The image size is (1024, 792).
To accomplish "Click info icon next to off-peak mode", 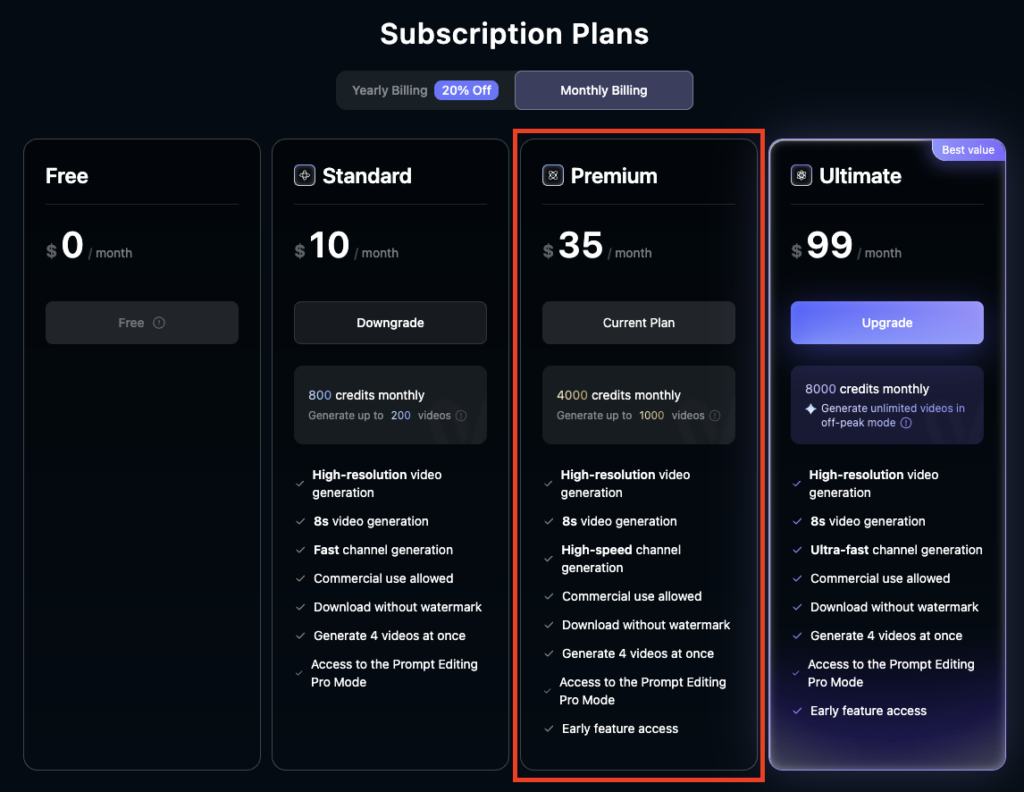I will coord(906,422).
